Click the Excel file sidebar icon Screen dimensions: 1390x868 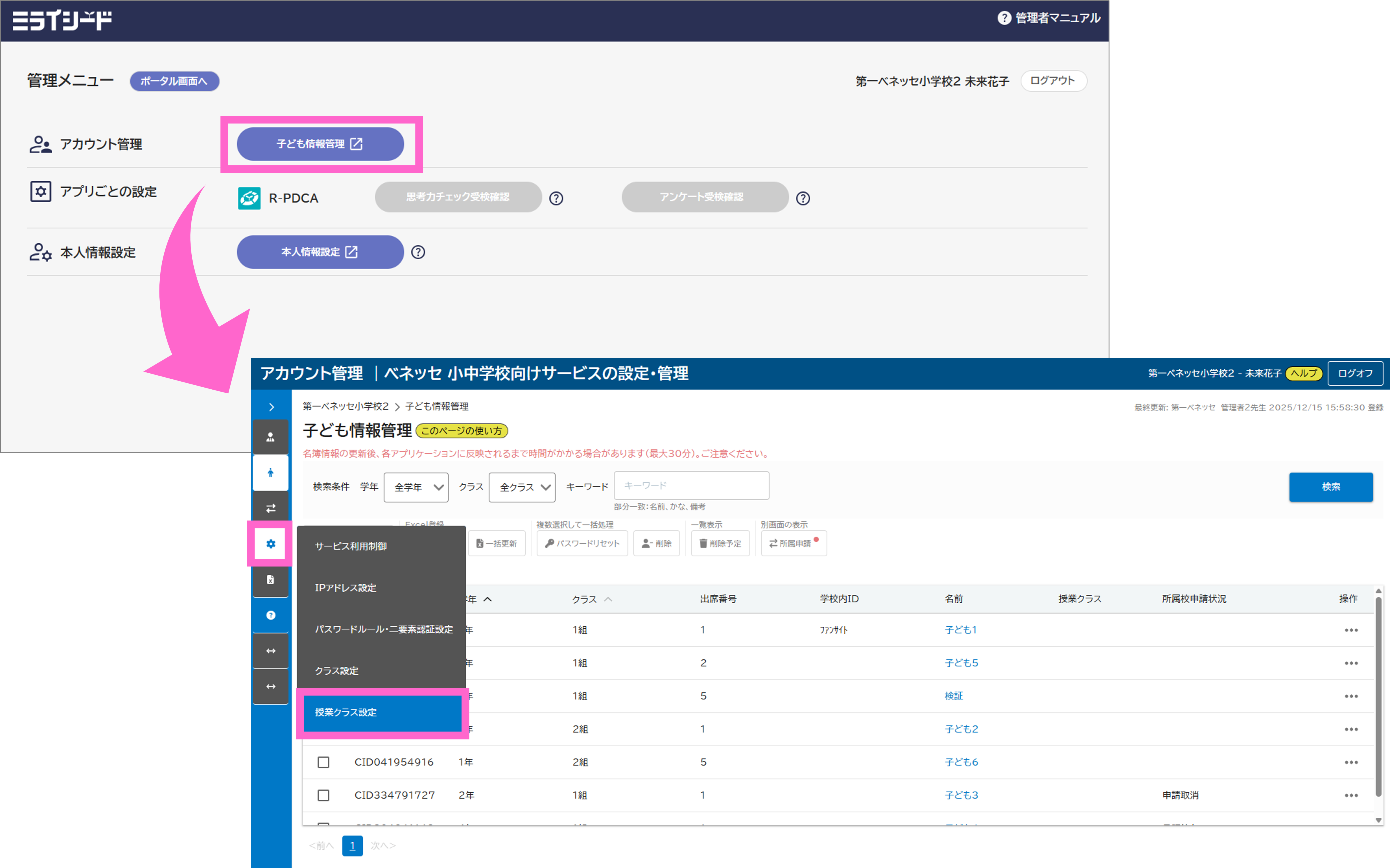click(270, 579)
